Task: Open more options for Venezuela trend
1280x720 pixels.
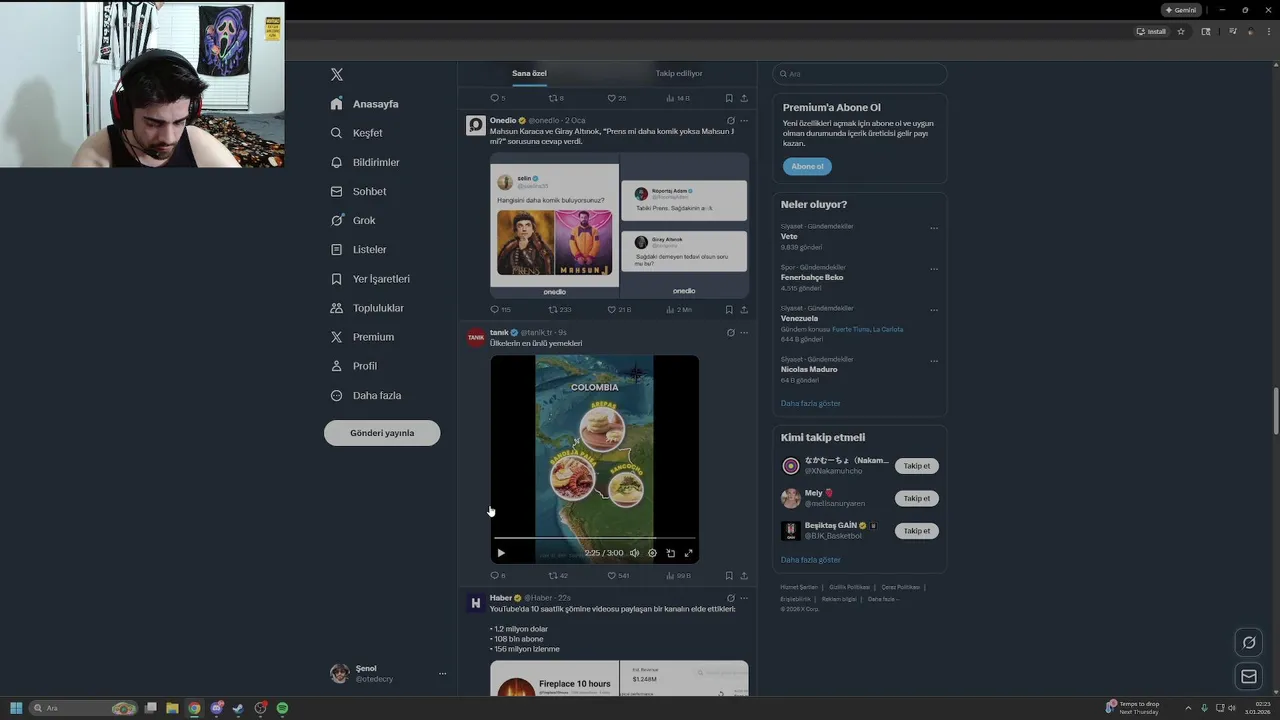Action: tap(934, 310)
